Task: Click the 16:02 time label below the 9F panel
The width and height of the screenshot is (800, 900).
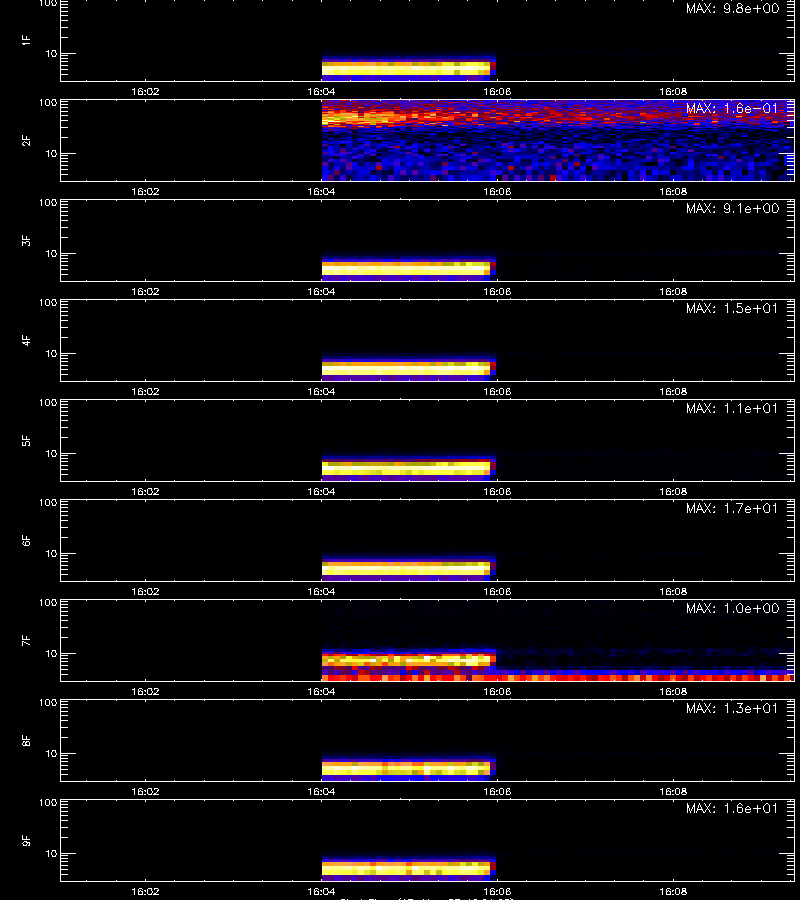Action: click(145, 891)
